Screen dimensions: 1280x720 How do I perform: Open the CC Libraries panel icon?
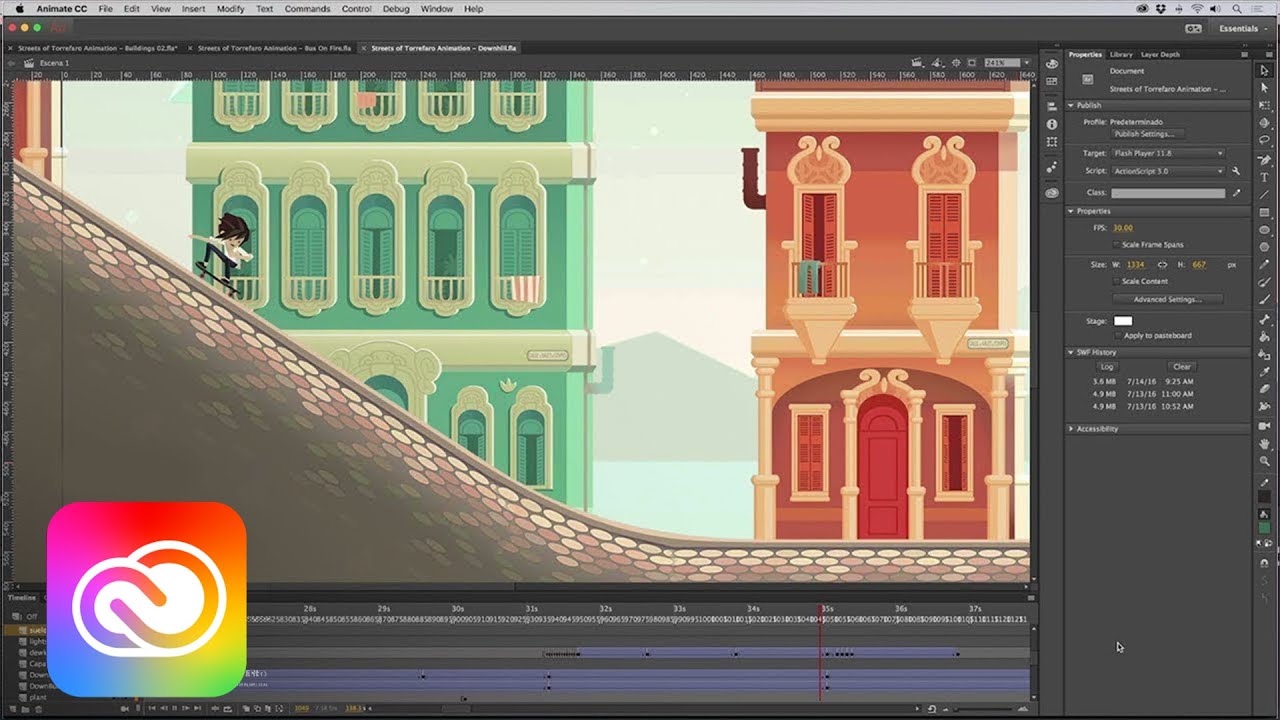tap(1051, 193)
